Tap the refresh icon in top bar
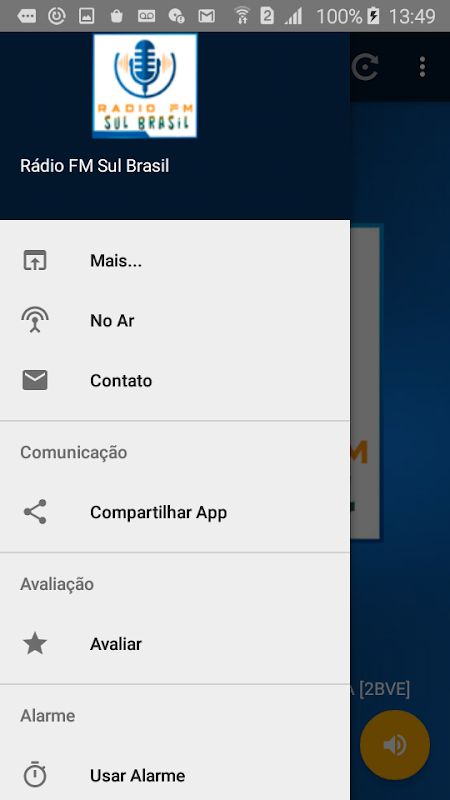This screenshot has height=800, width=450. [366, 67]
